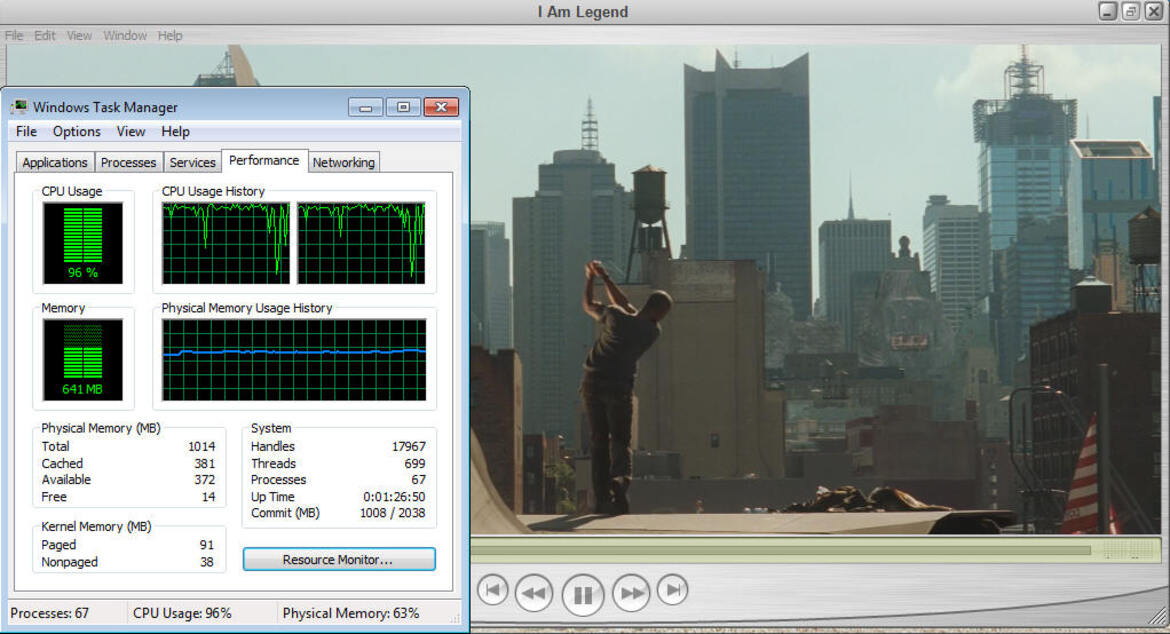
Task: Click the CPU Usage 96 % gauge
Action: (83, 243)
